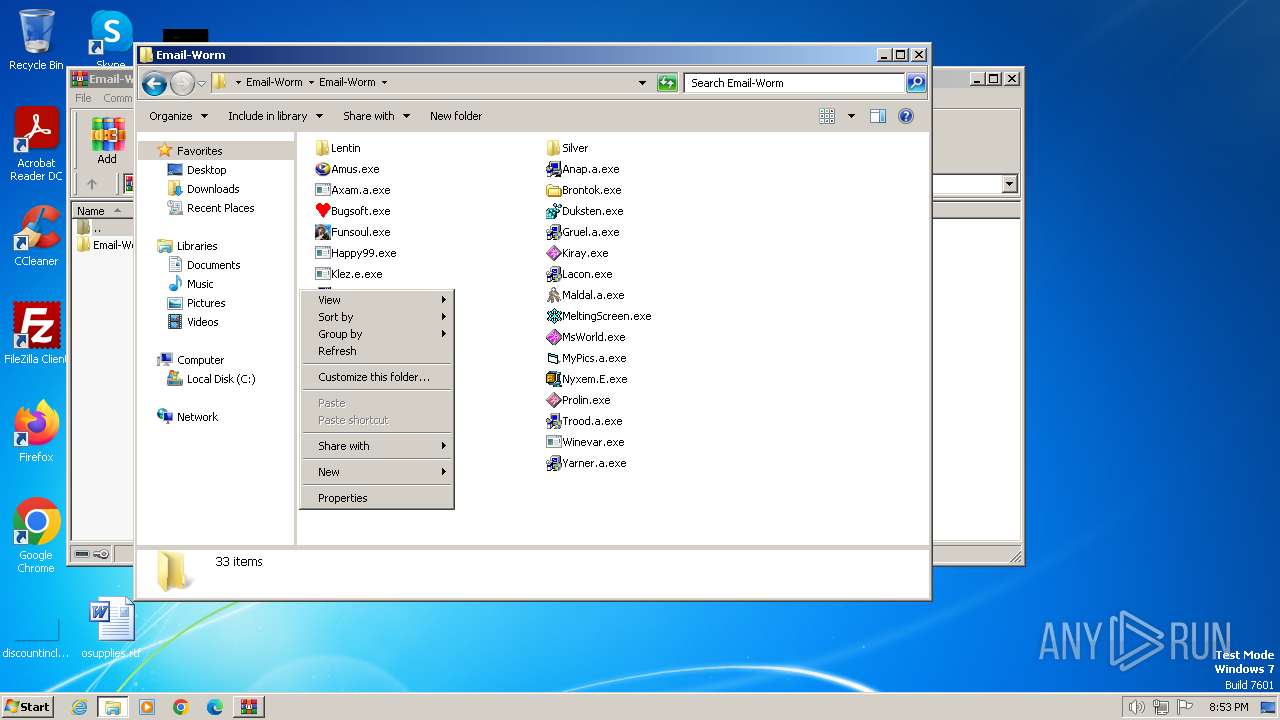Image resolution: width=1280 pixels, height=720 pixels.
Task: Select Duksten.exe icon
Action: [x=553, y=211]
